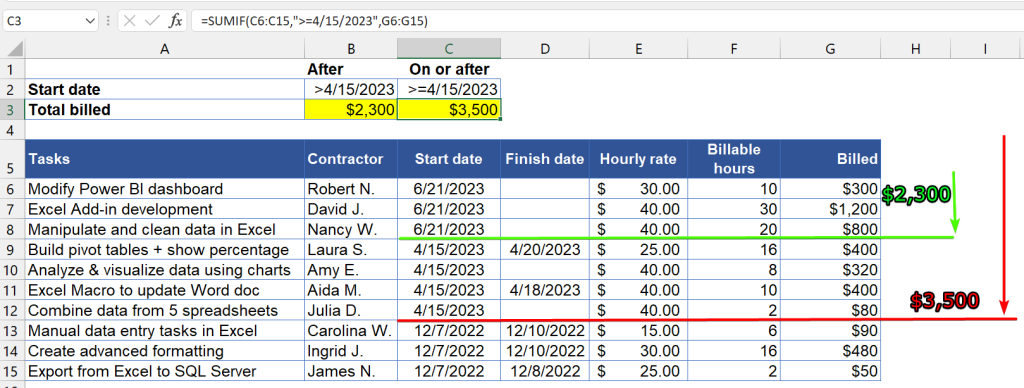Image resolution: width=1024 pixels, height=388 pixels.
Task: Select column E header
Action: [x=638, y=48]
